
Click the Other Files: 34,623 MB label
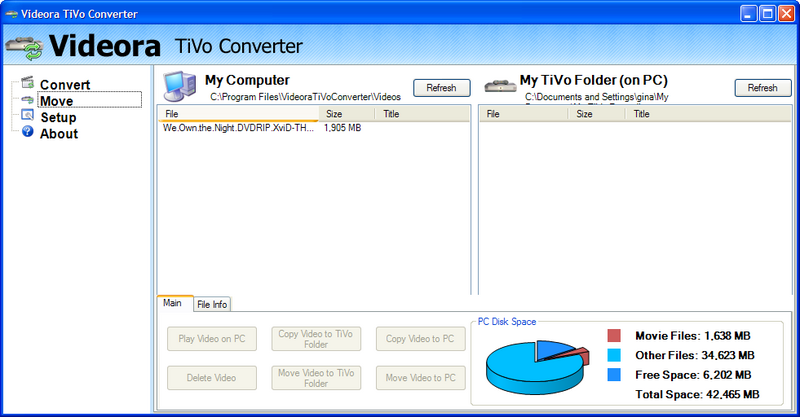[694, 355]
